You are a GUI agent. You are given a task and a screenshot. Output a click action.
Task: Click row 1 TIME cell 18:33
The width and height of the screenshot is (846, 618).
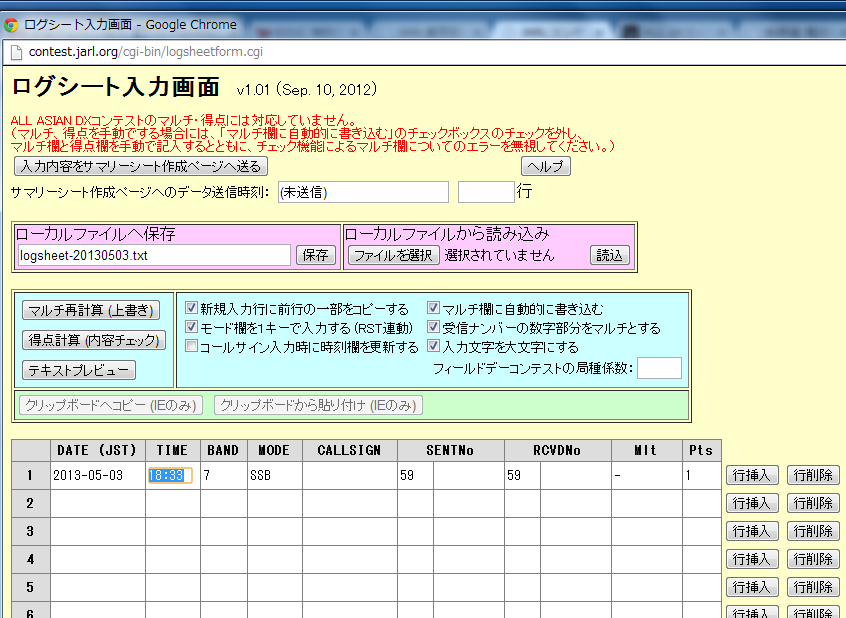[x=173, y=476]
